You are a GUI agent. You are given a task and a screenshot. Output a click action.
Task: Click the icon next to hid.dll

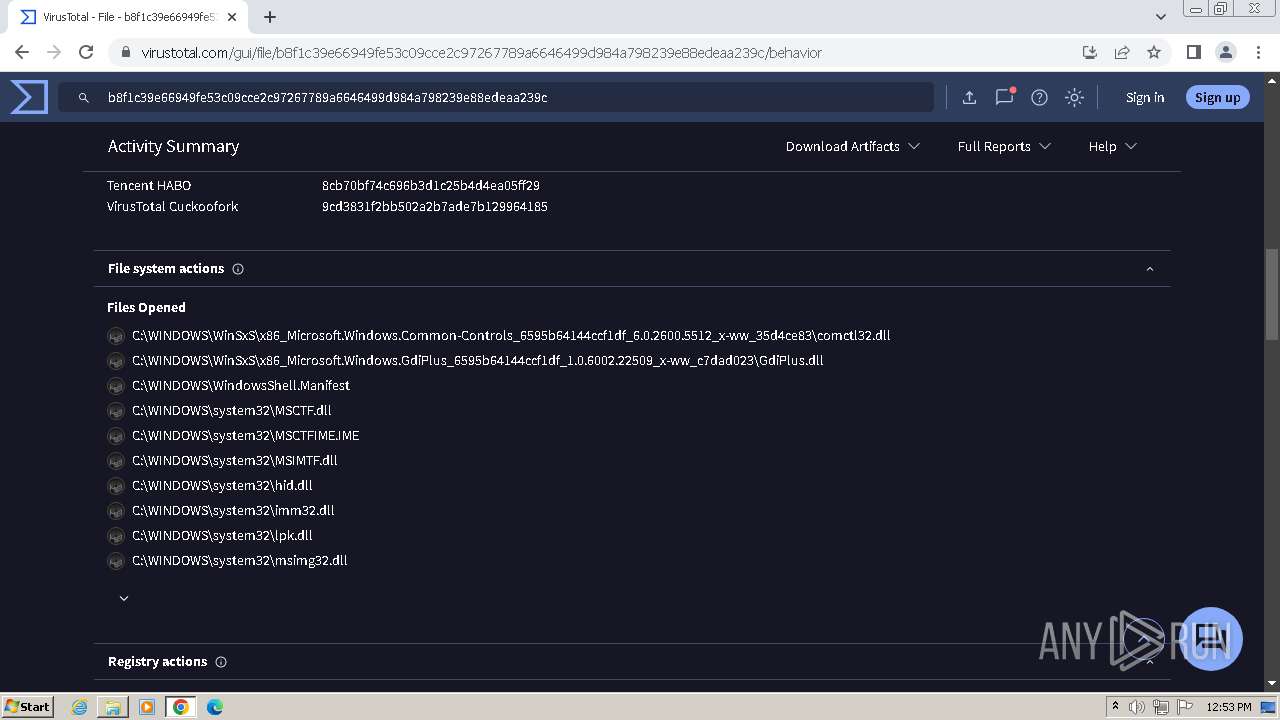(116, 486)
